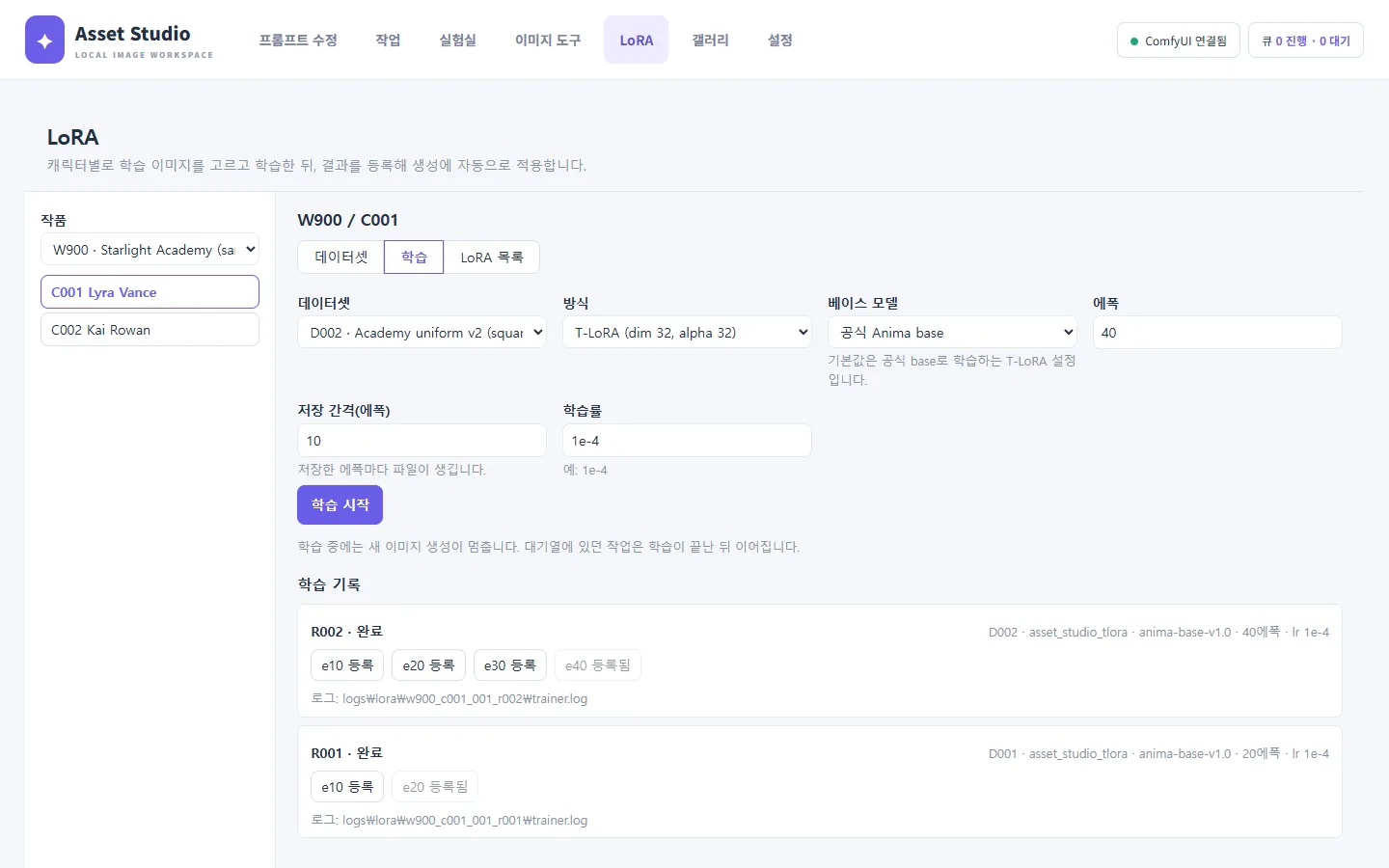The height and width of the screenshot is (868, 1389).
Task: Click the 저장 간격(에폭) input showing 10
Action: click(x=422, y=441)
